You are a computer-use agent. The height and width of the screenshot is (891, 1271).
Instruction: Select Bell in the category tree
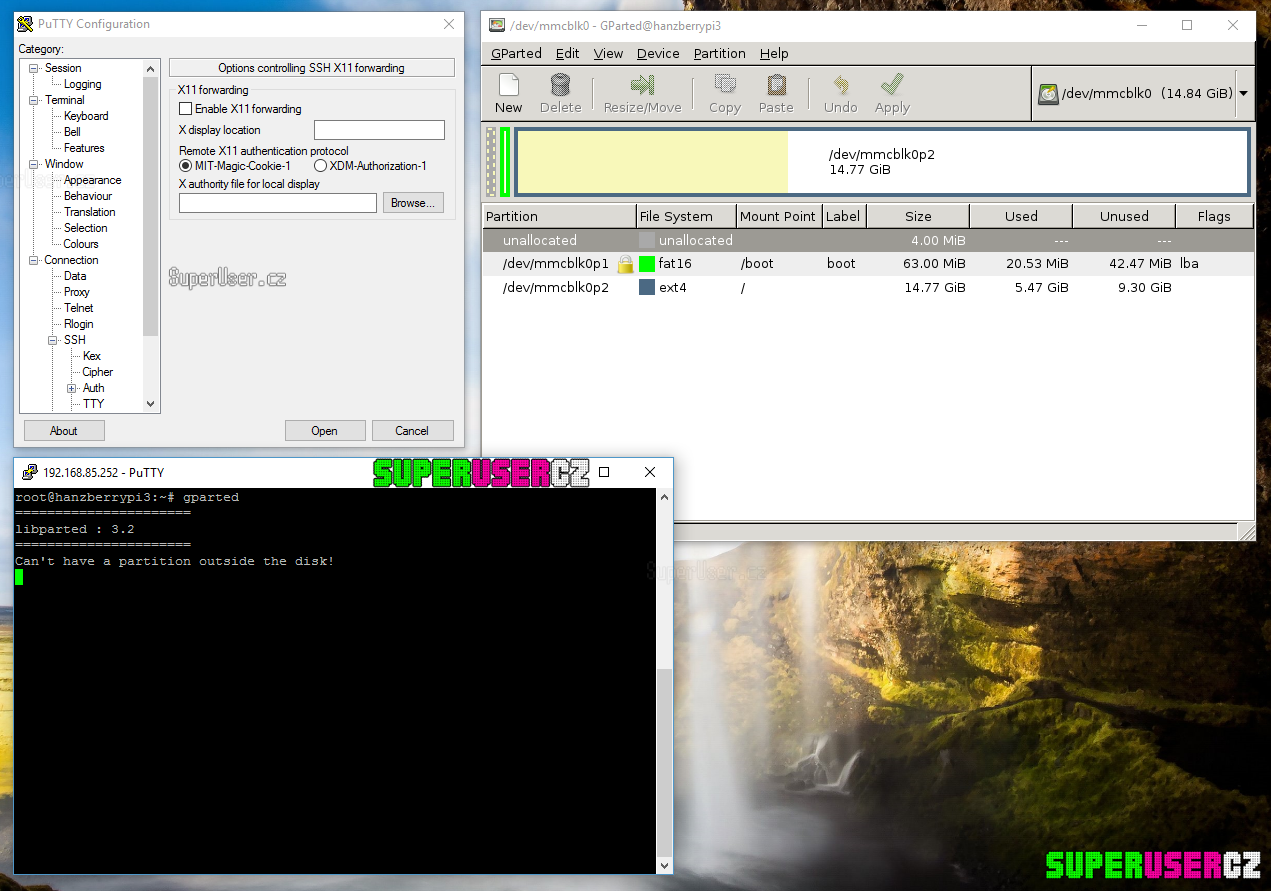coord(72,132)
